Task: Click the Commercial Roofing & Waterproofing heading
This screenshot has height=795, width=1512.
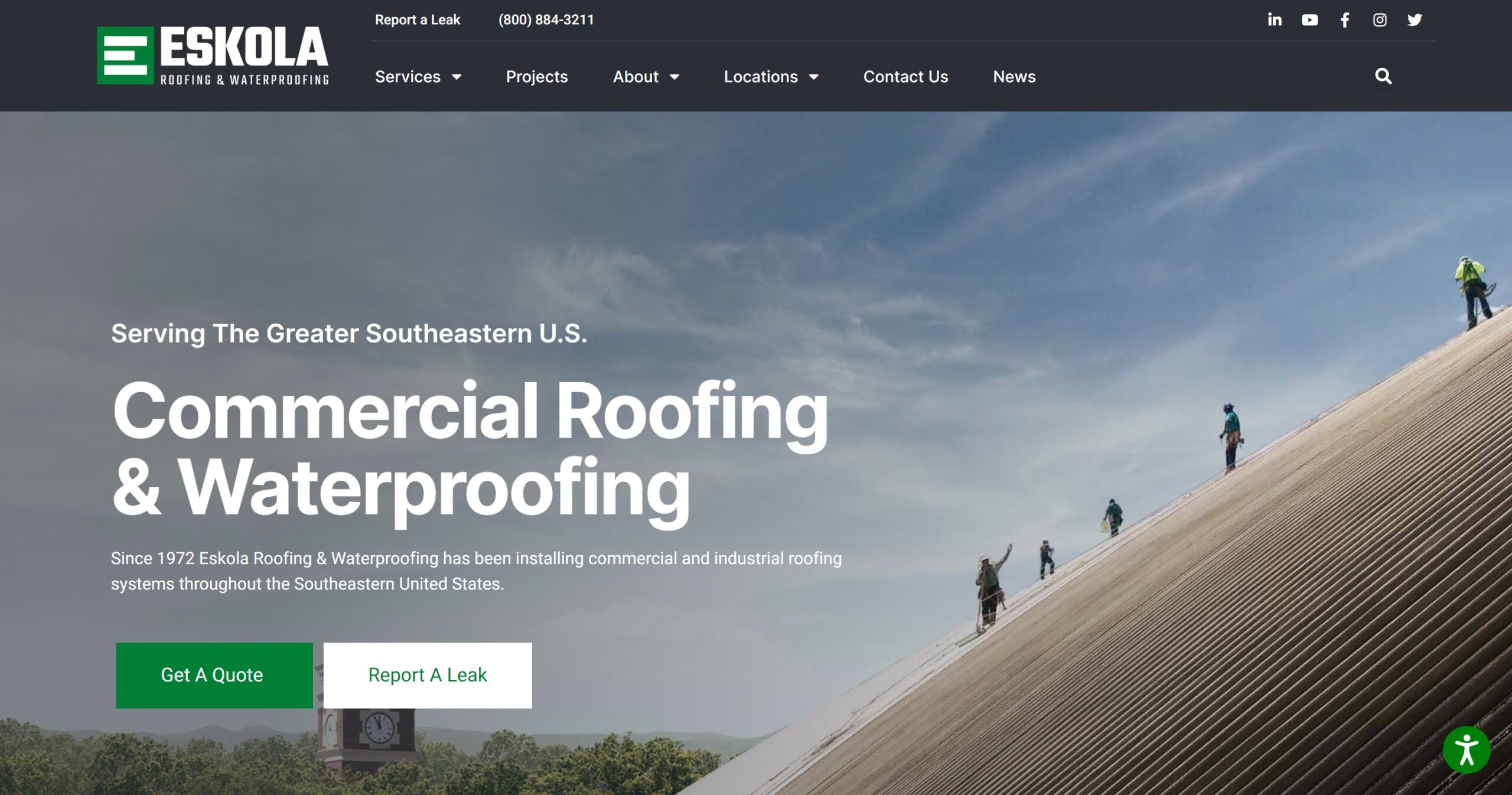Action: click(x=470, y=449)
